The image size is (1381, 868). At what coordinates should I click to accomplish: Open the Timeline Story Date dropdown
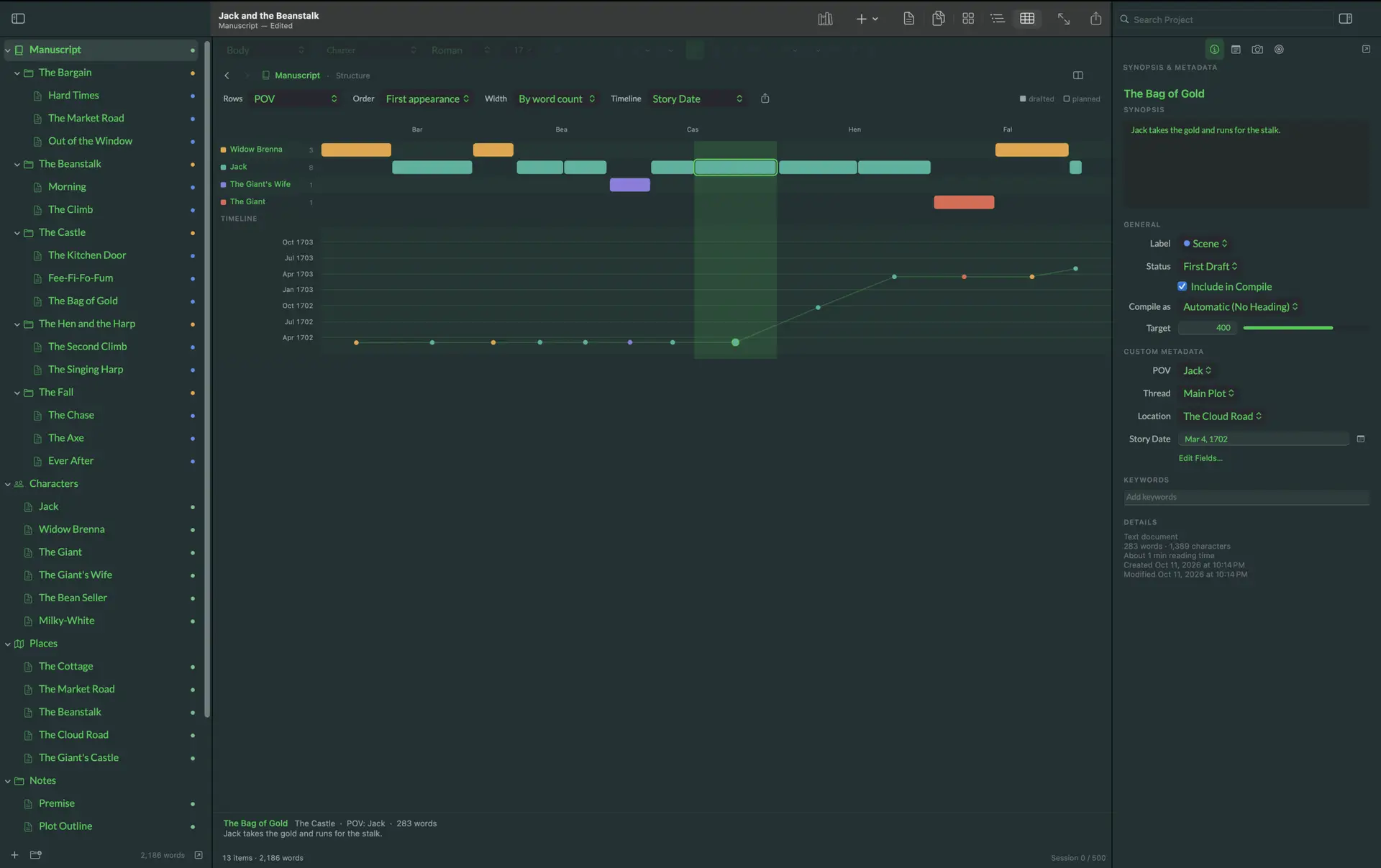(697, 99)
